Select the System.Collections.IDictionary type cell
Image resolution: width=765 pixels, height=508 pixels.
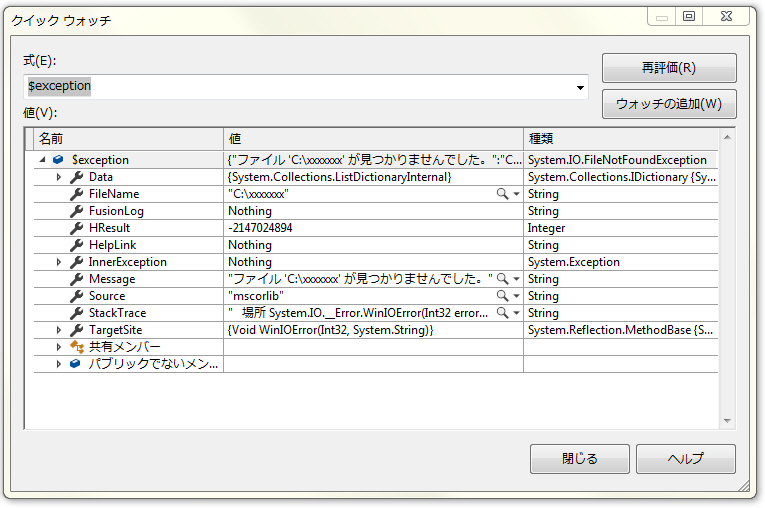coord(621,177)
